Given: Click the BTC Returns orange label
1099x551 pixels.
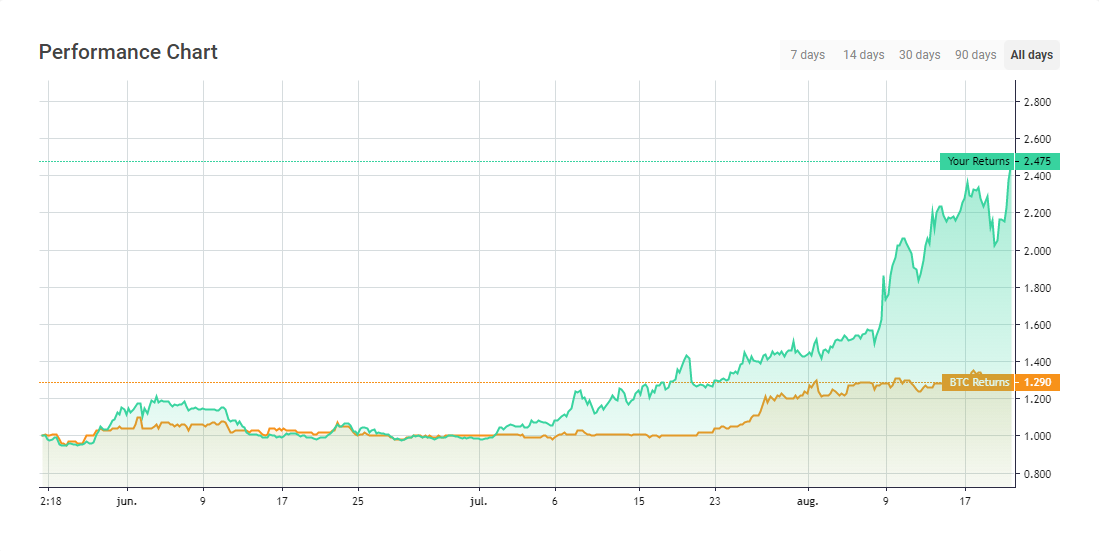Looking at the screenshot, I should pos(978,382).
